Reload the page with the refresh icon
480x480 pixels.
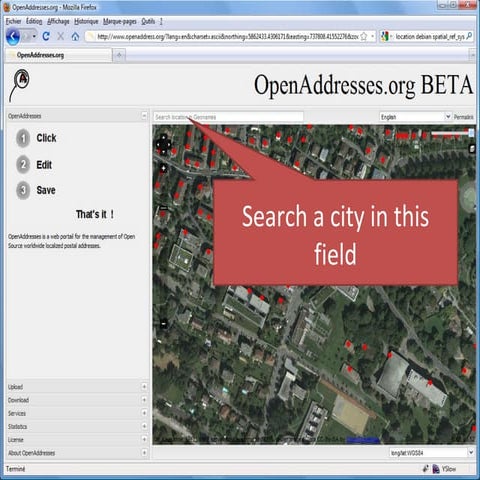coord(46,36)
